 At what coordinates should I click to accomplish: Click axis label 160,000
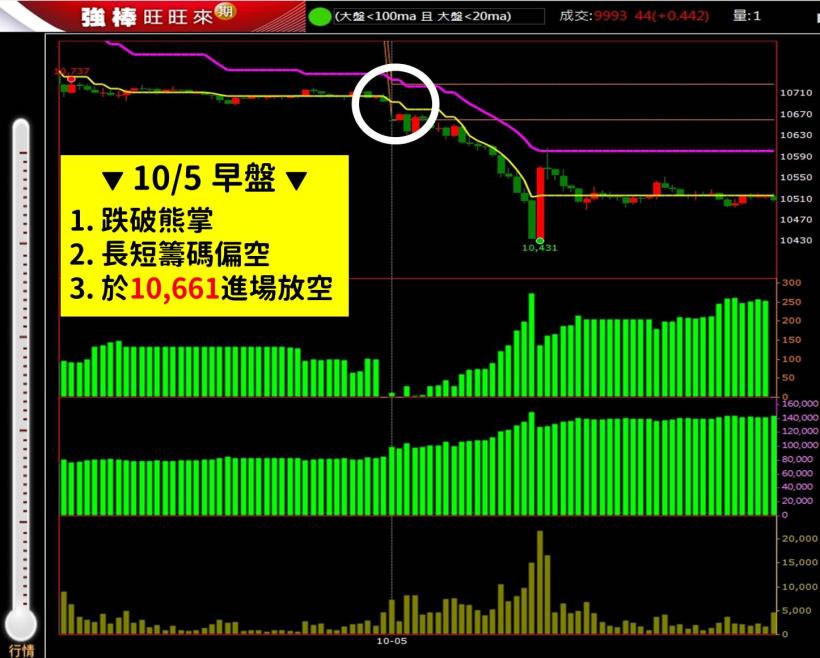pos(799,404)
